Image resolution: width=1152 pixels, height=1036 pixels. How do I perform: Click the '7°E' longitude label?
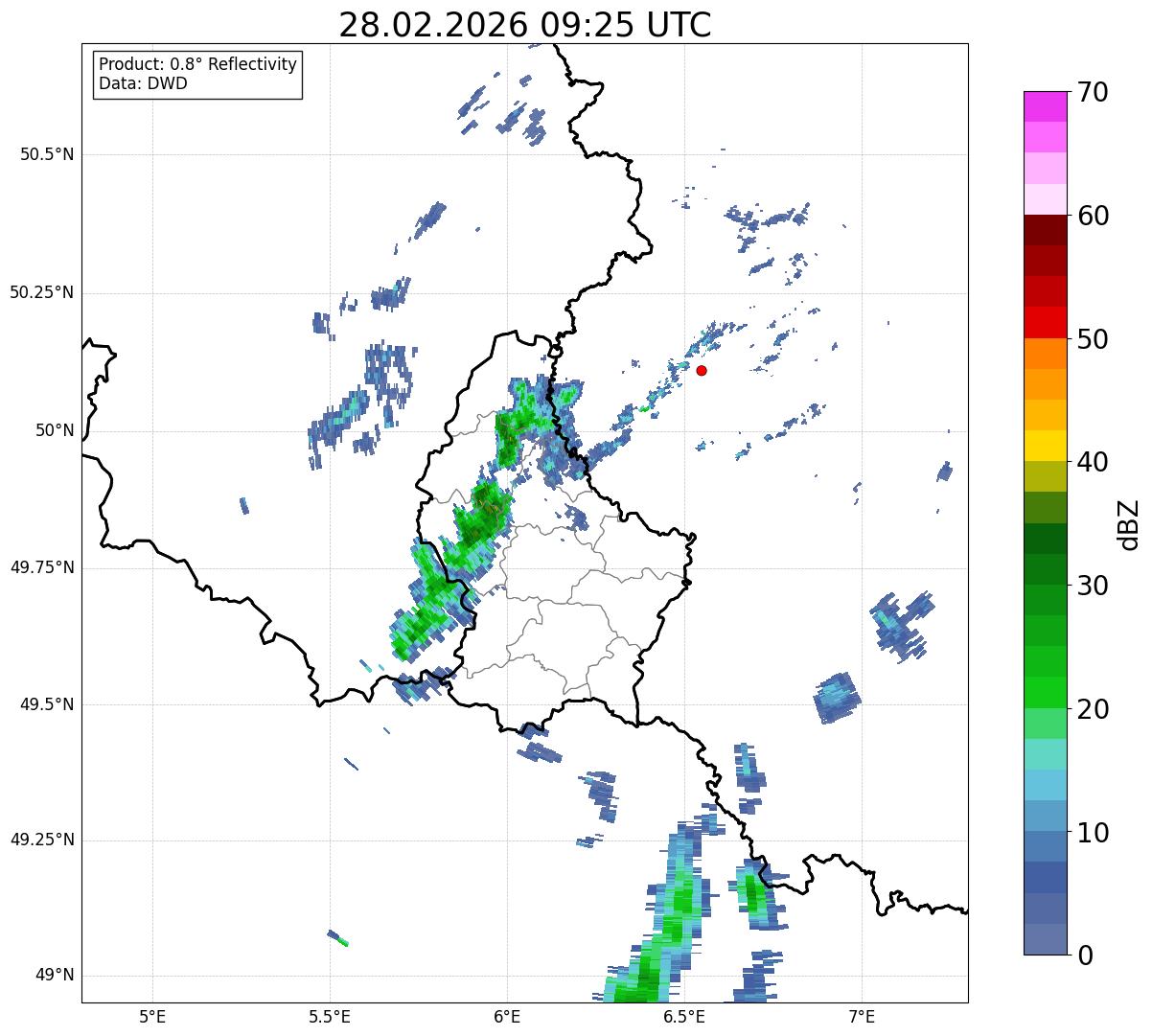click(x=863, y=1016)
